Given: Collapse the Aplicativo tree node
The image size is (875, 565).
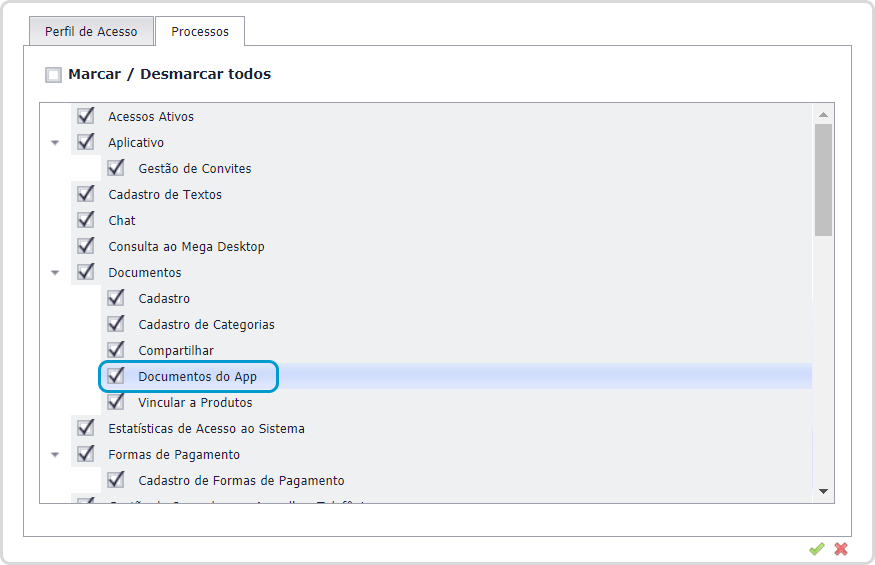Looking at the screenshot, I should point(55,143).
